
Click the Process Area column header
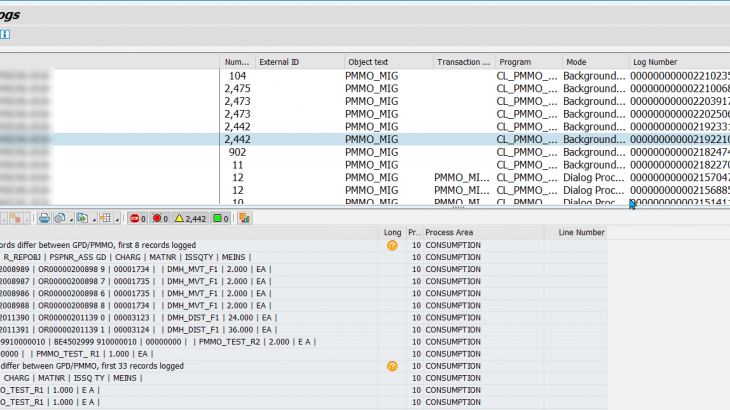448,233
